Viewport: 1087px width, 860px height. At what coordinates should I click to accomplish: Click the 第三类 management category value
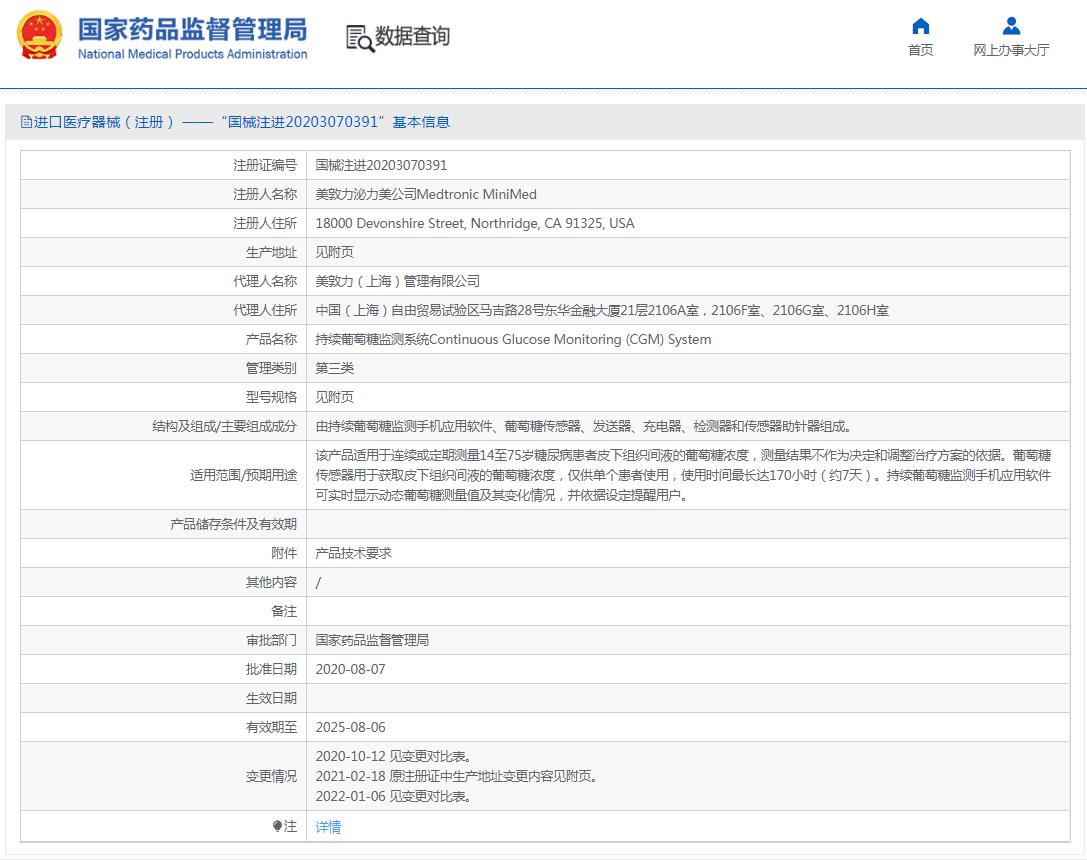click(334, 369)
